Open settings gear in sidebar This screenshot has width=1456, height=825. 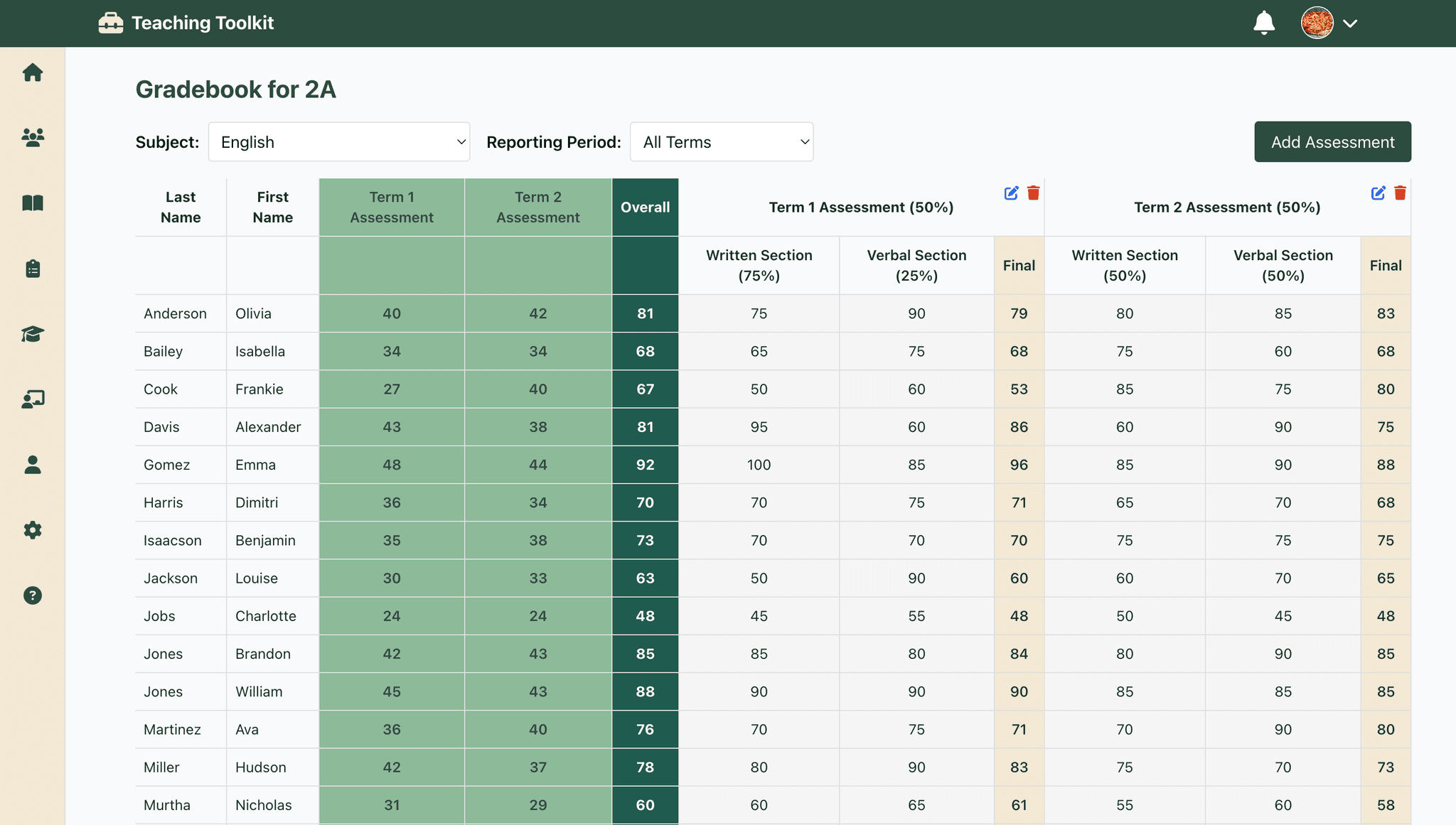[x=33, y=530]
